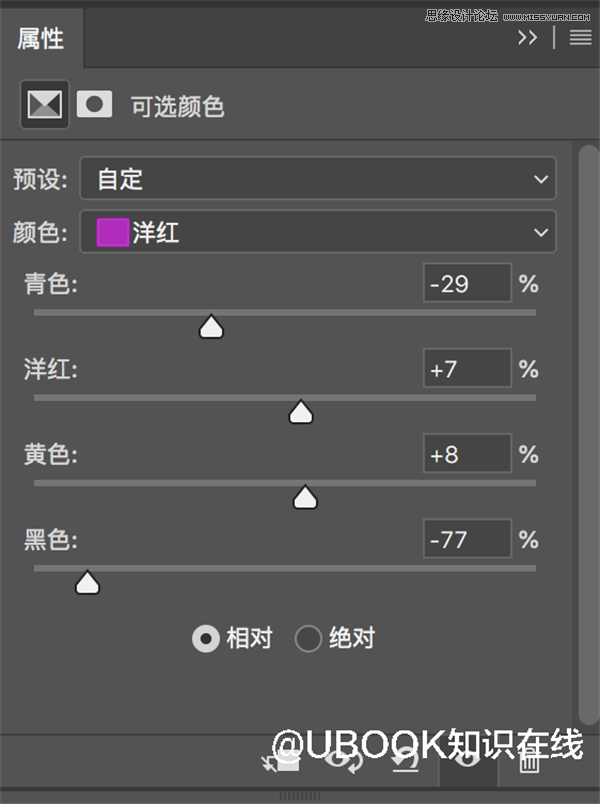The height and width of the screenshot is (804, 600).
Task: Click the 青色 value field showing -29
Action: [467, 284]
